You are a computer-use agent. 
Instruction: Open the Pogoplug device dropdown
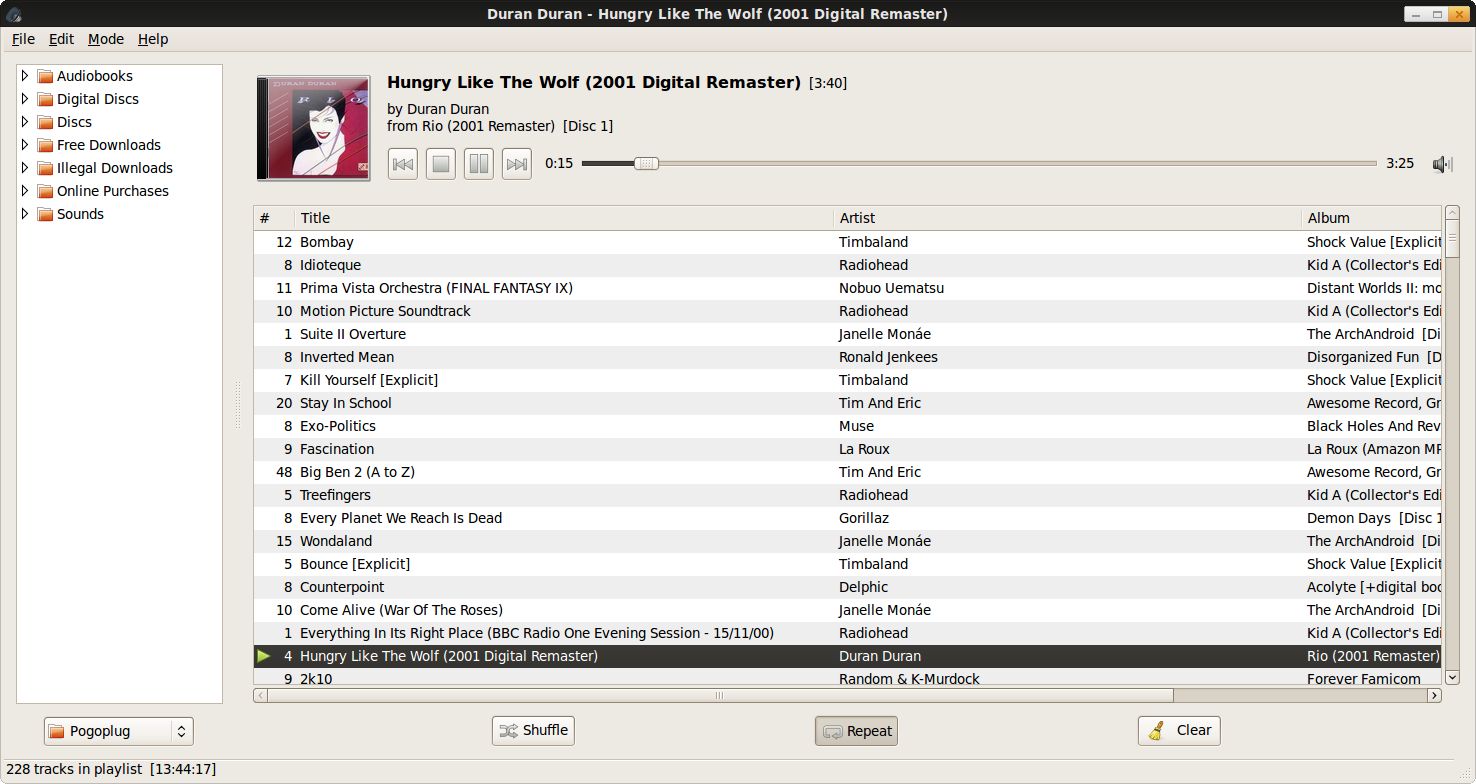point(118,731)
